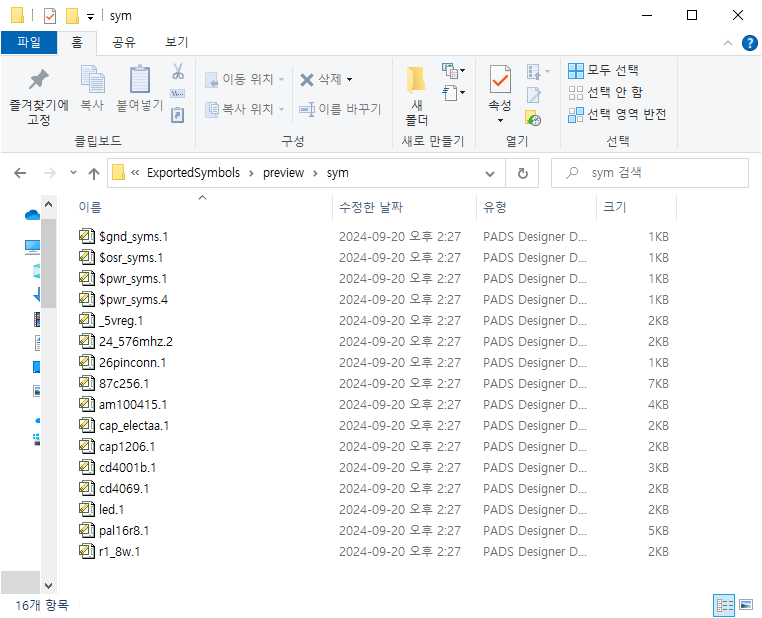The image size is (762, 618).
Task: Select the file cd4069.1
Action: click(124, 488)
